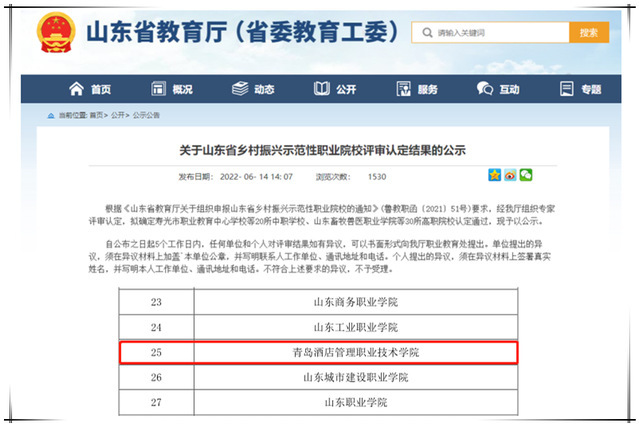
Task: Click the 服务 navigation icon
Action: tap(403, 89)
